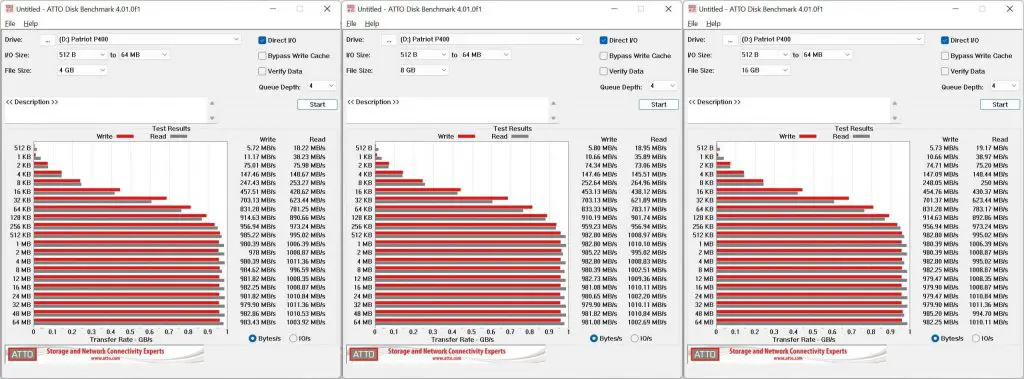Viewport: 1024px width, 379px height.
Task: Check Verify Data in the 16 GB window
Action: click(x=944, y=71)
